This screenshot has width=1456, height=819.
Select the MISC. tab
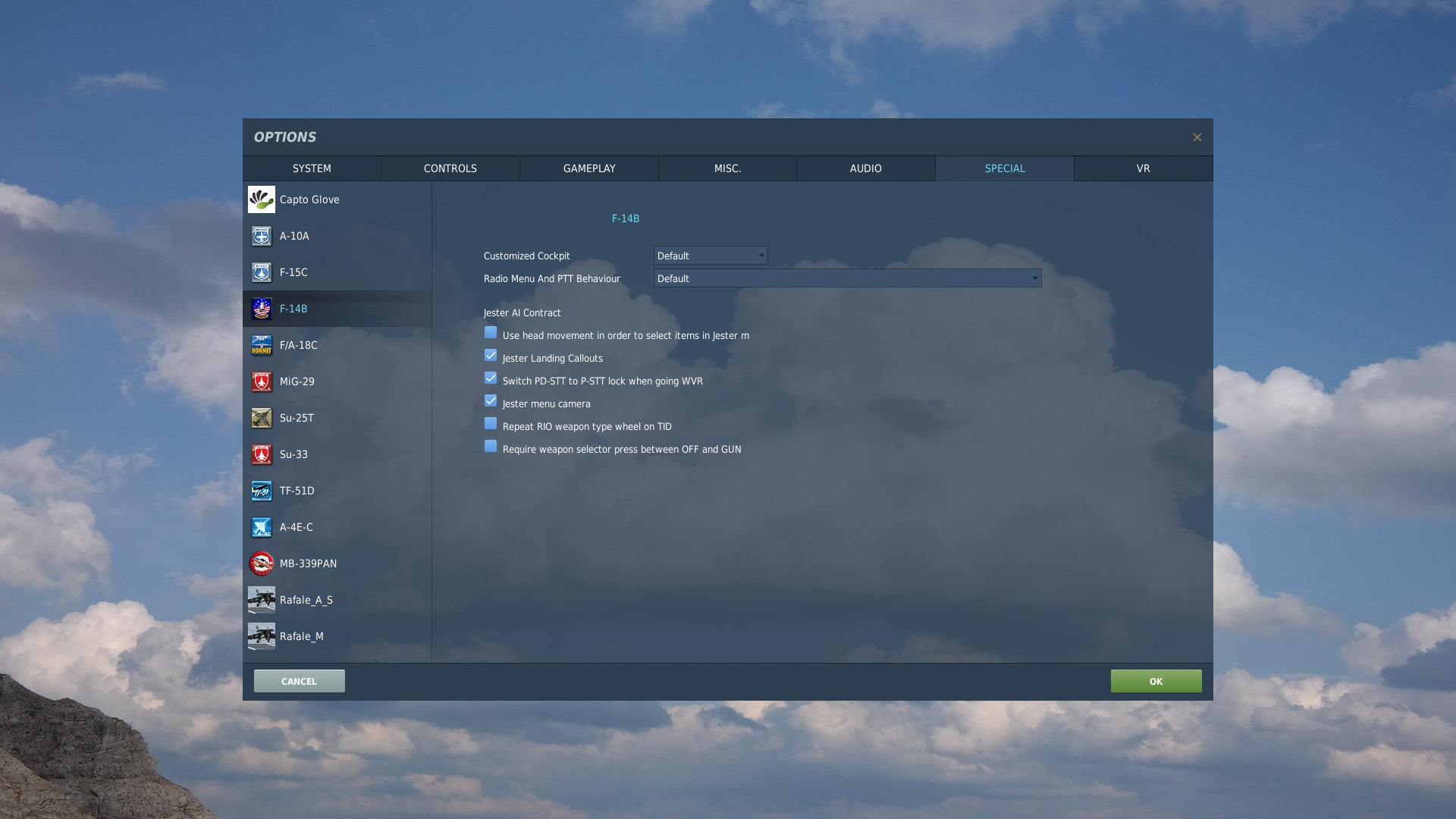pyautogui.click(x=728, y=168)
